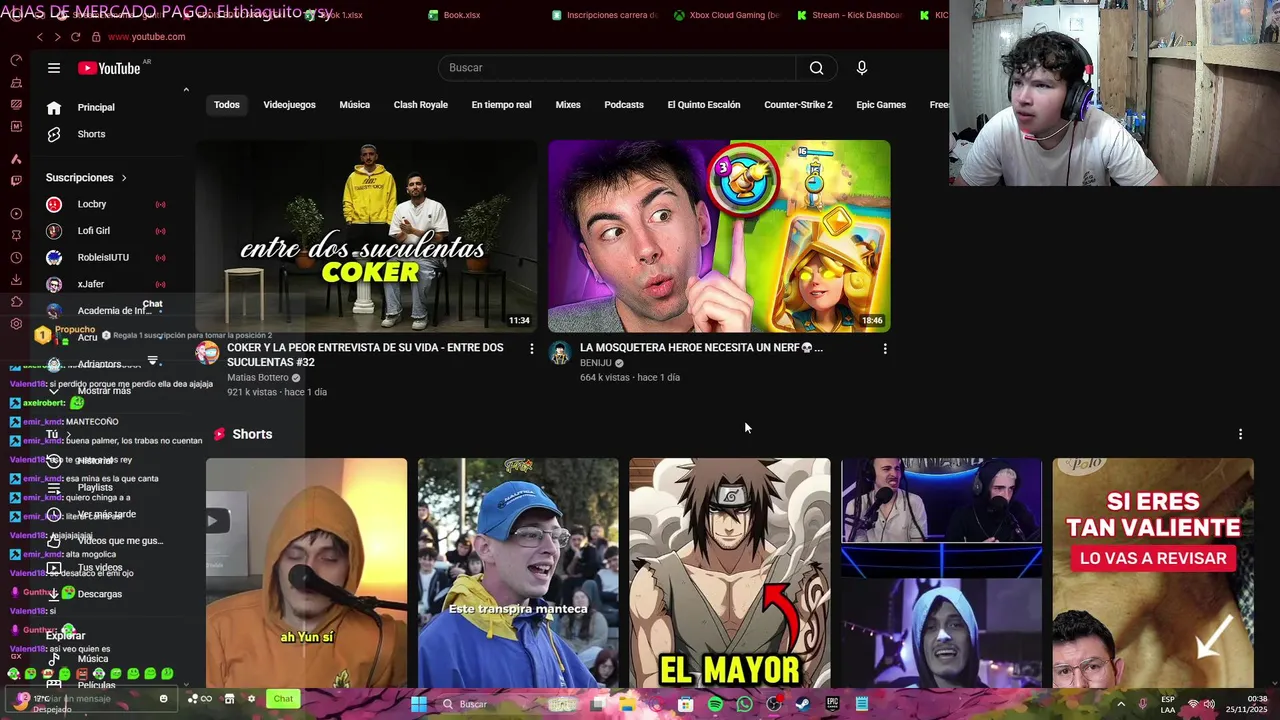Go back with the browser back arrow
Screen dimensions: 1280x720
click(40, 37)
